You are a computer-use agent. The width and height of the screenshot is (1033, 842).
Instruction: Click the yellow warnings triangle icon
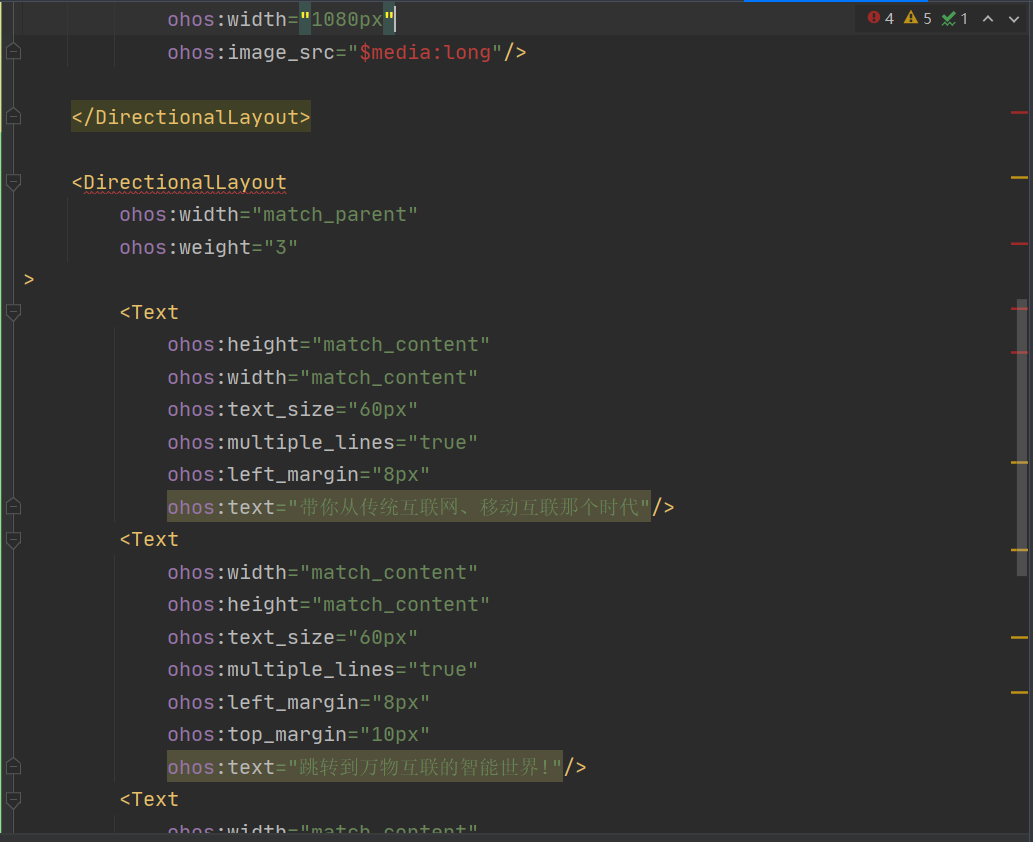[911, 18]
